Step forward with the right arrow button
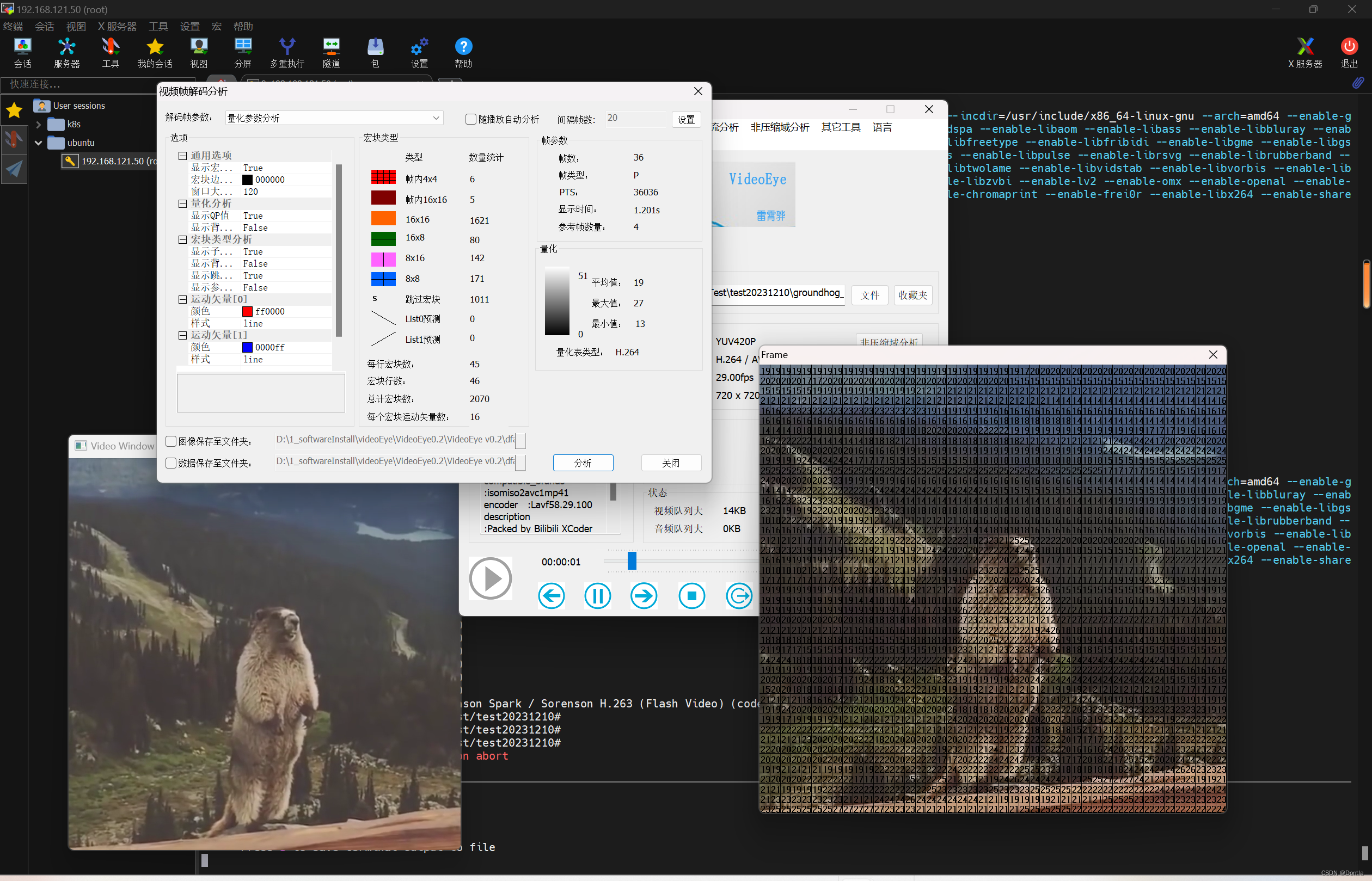The width and height of the screenshot is (1372, 881). click(644, 596)
